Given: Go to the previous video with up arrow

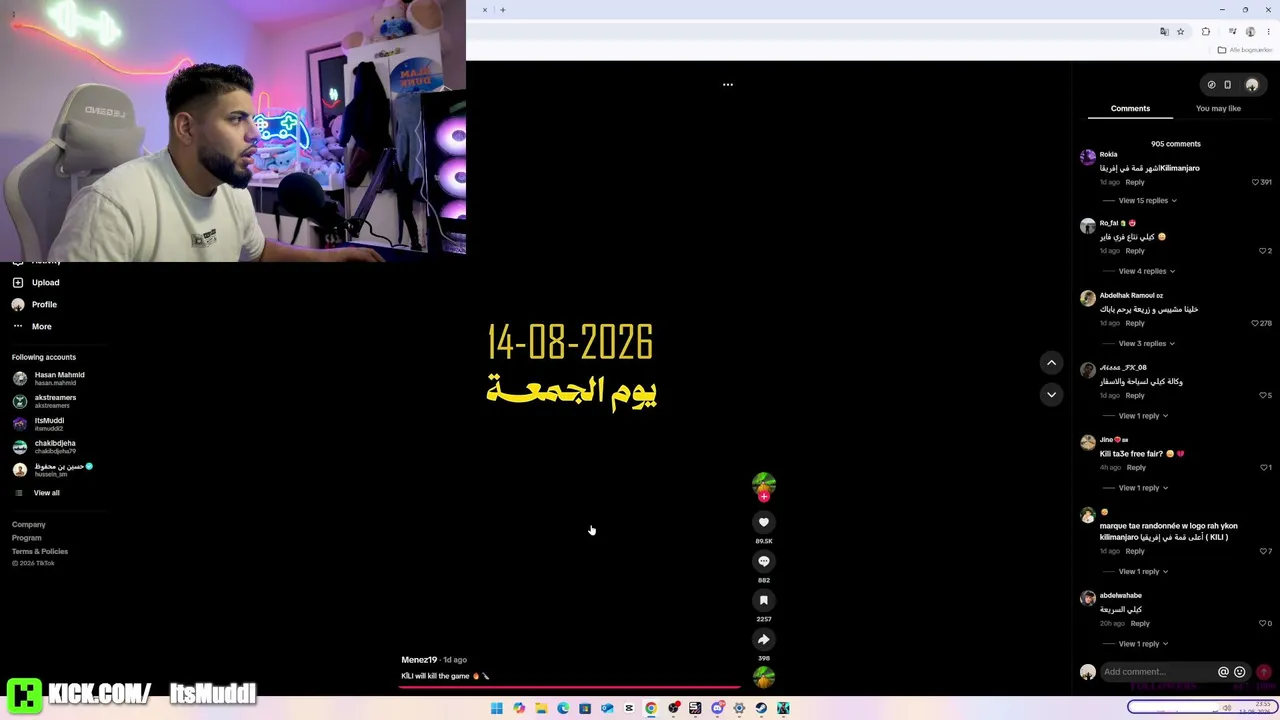Looking at the screenshot, I should click(x=1051, y=362).
